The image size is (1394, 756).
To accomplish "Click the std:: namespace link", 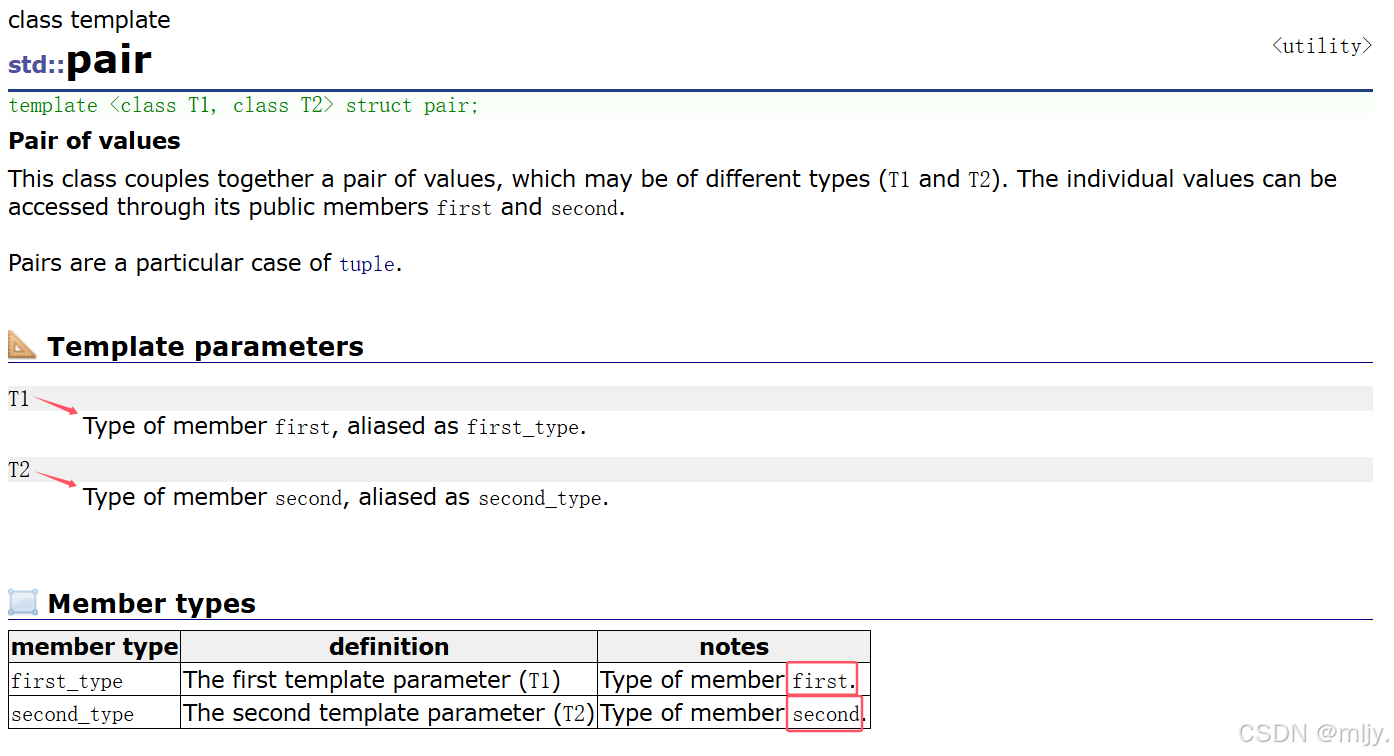I will [x=36, y=65].
